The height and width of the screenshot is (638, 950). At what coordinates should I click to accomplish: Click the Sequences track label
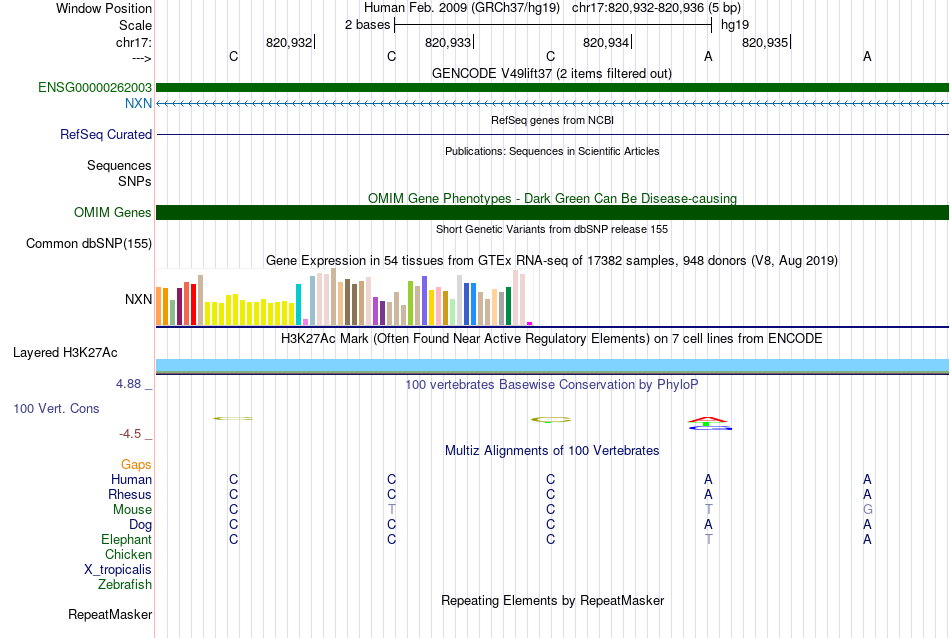tap(119, 165)
